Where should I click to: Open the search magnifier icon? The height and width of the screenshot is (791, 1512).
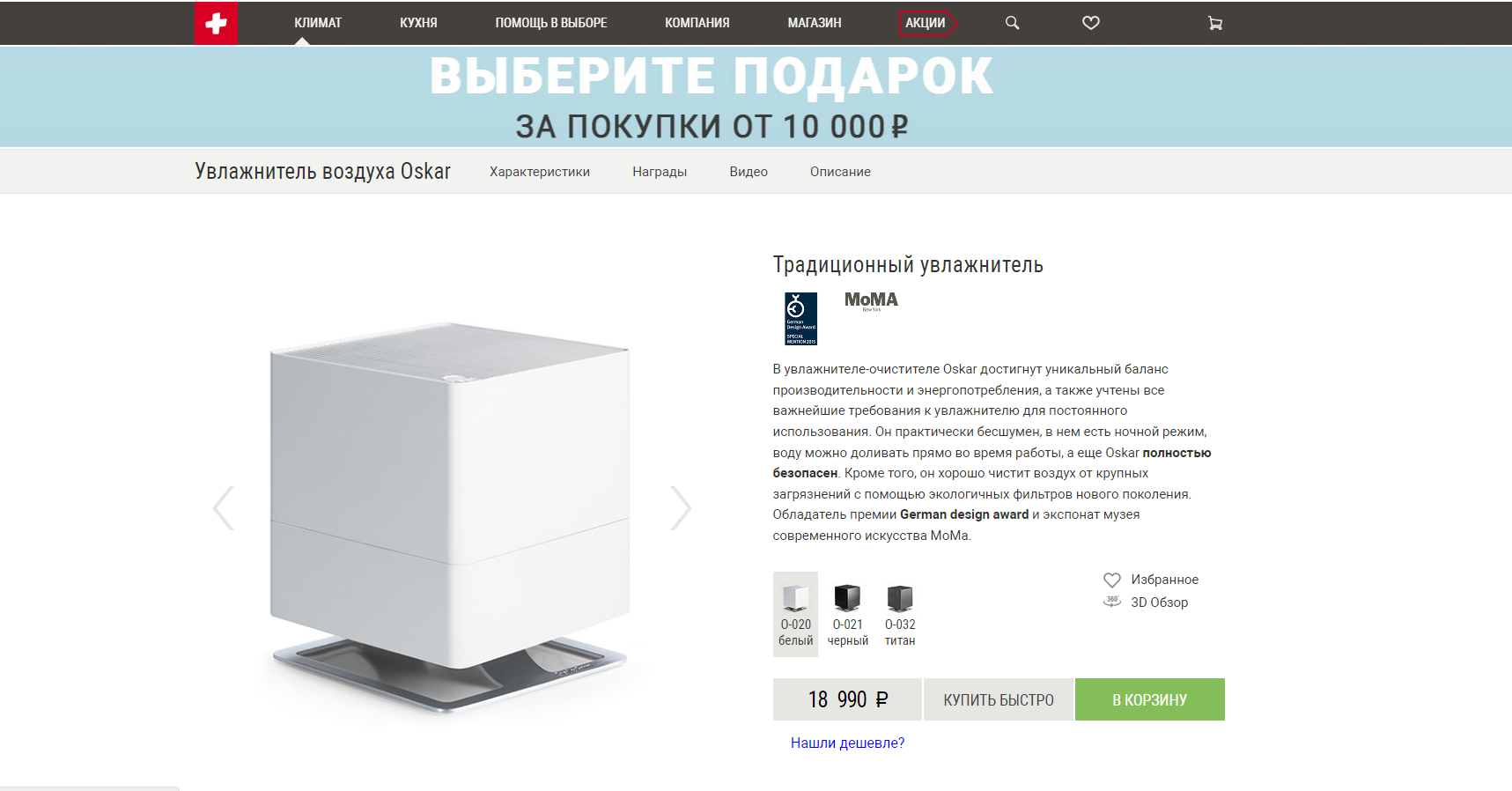[1013, 23]
